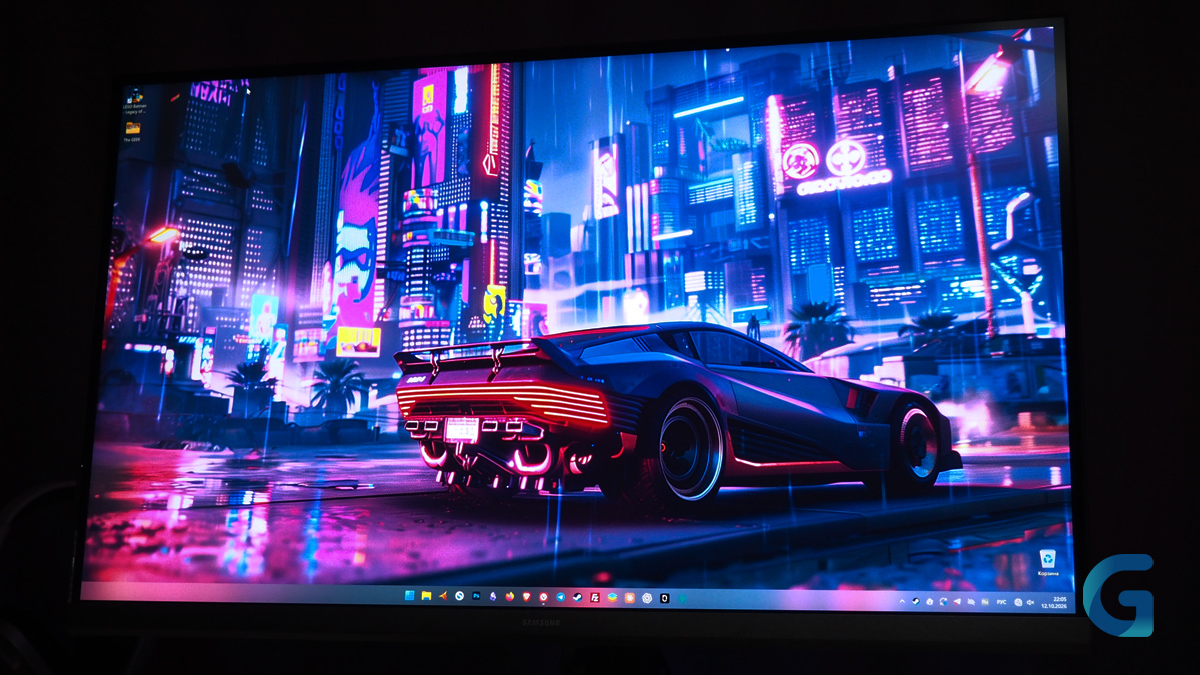Launch FileZilla from the taskbar
Viewport: 1200px width, 675px height.
pyautogui.click(x=595, y=598)
